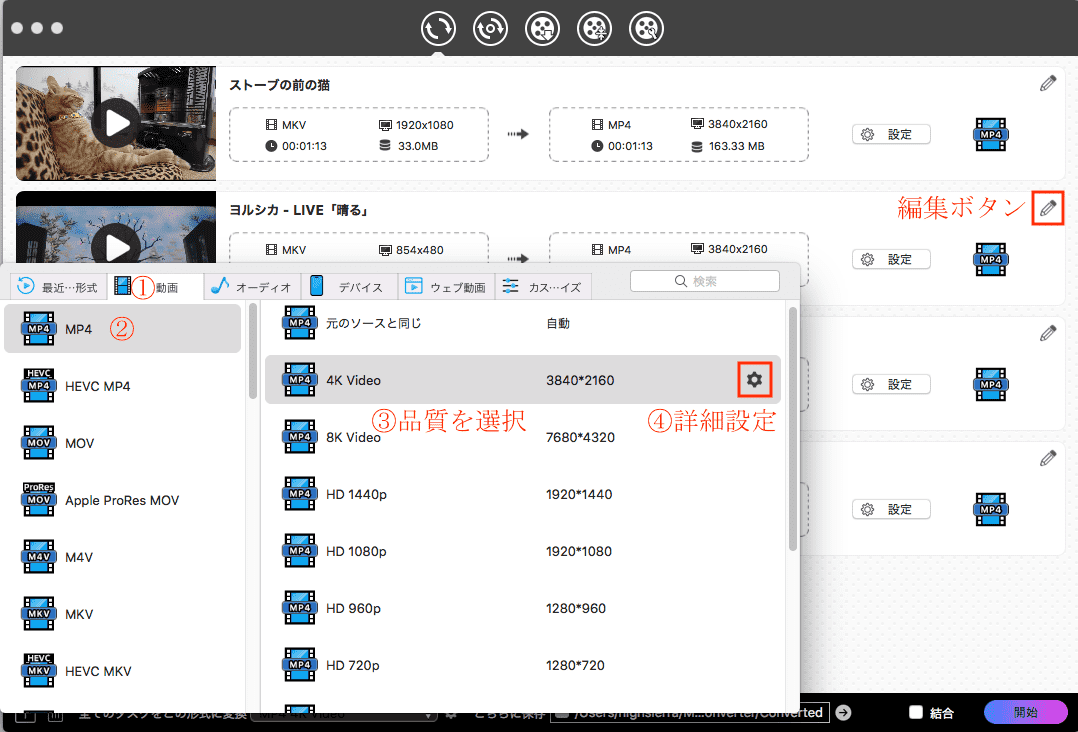1078x732 pixels.
Task: Open the Convert tab in top toolbar
Action: (438, 28)
